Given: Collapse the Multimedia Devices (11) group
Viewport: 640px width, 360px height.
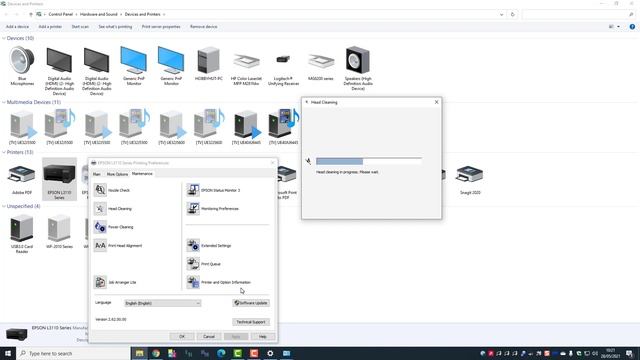Looking at the screenshot, I should pos(4,102).
